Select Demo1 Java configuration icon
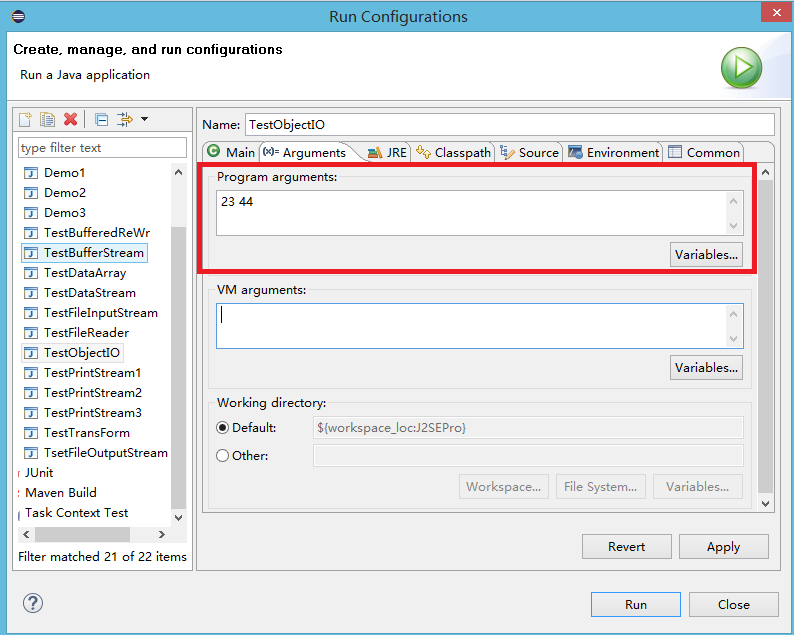Image resolution: width=794 pixels, height=635 pixels. (x=31, y=173)
